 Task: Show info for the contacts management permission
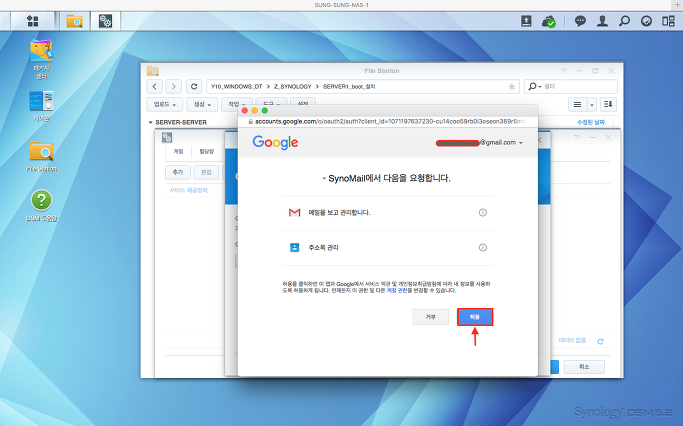[483, 247]
